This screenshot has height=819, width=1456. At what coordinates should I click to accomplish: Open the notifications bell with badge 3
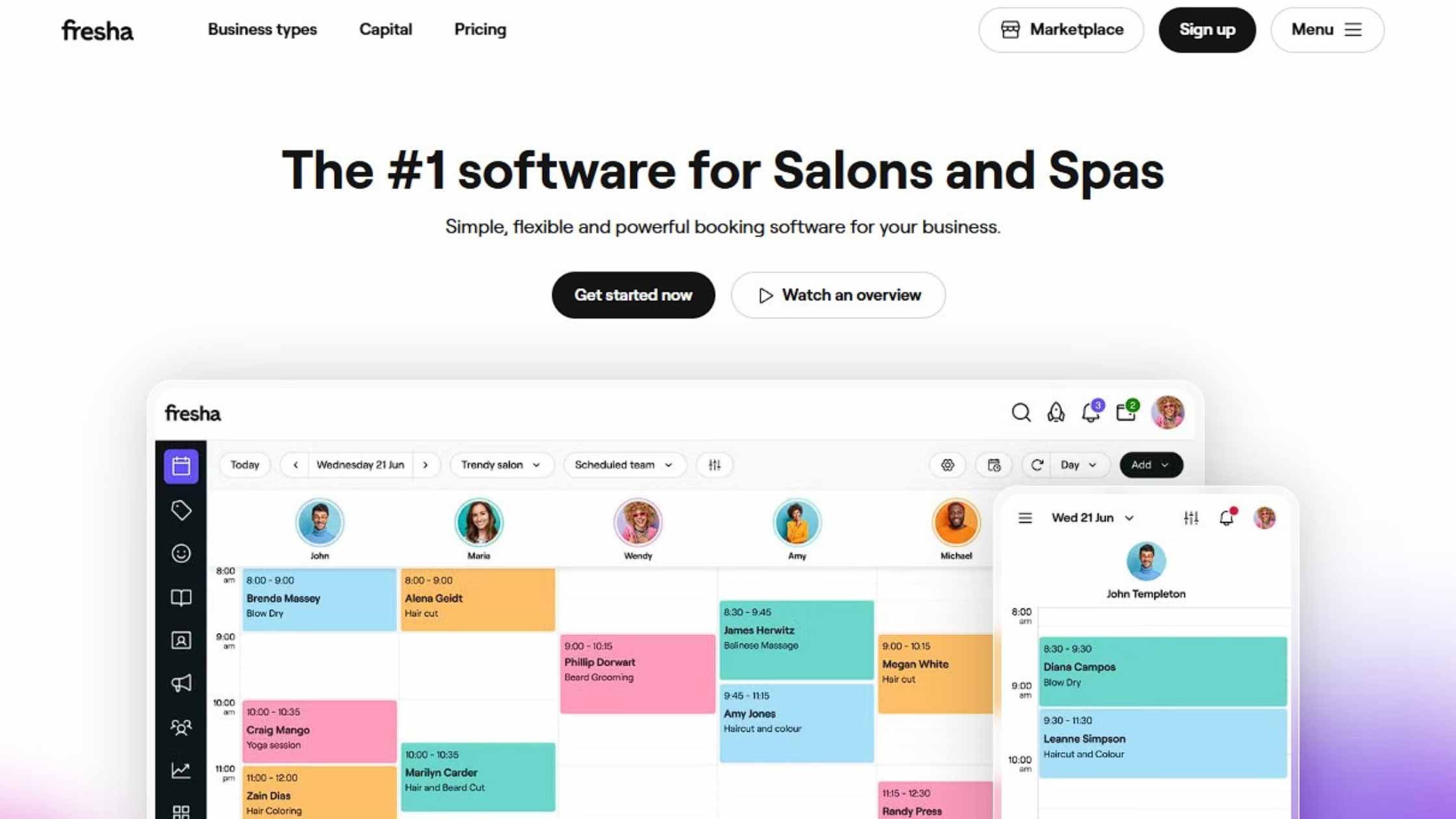1091,412
